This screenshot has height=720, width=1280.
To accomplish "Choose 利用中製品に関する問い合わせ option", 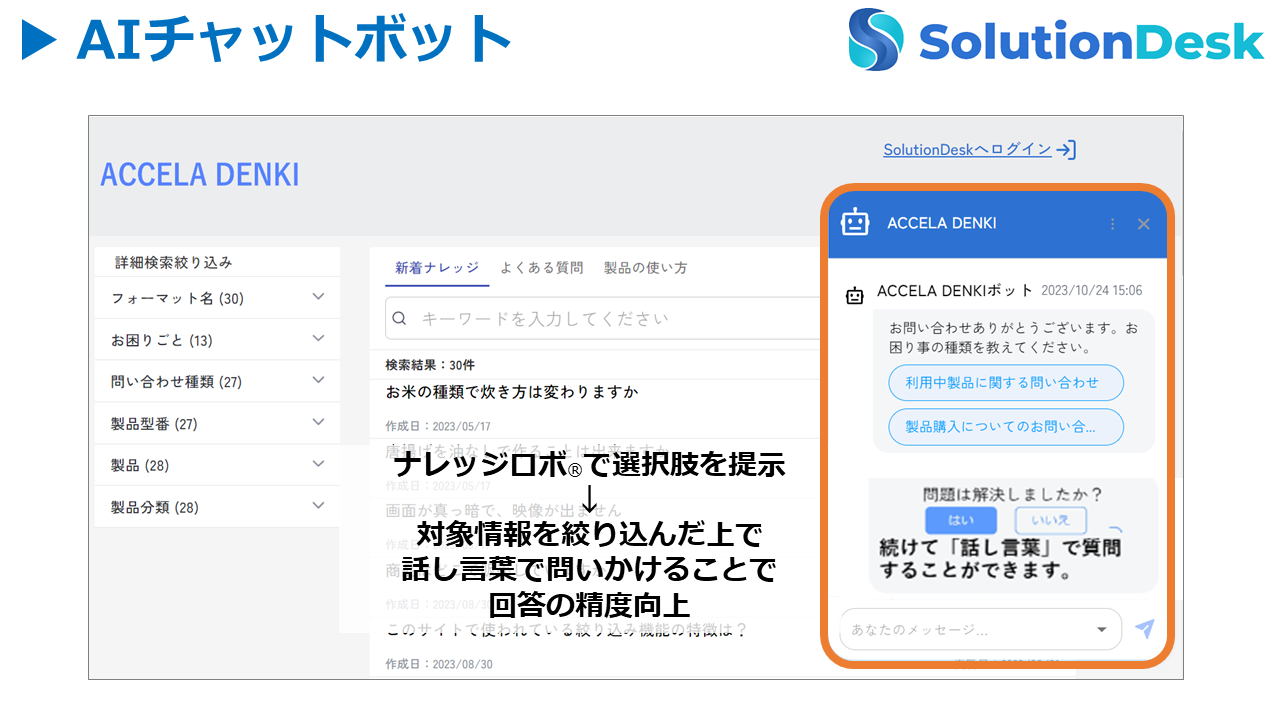I will point(1006,383).
